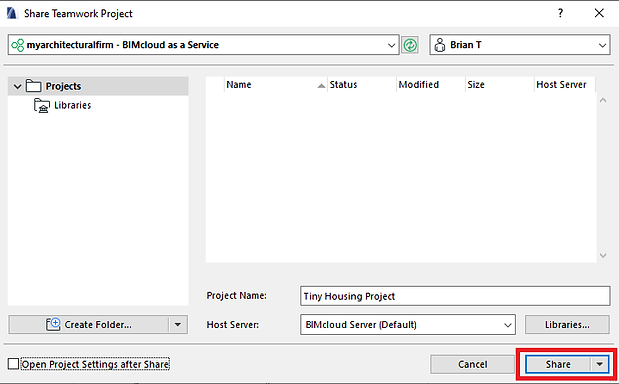This screenshot has width=619, height=384.
Task: Select the Libraries folder icon
Action: point(42,105)
